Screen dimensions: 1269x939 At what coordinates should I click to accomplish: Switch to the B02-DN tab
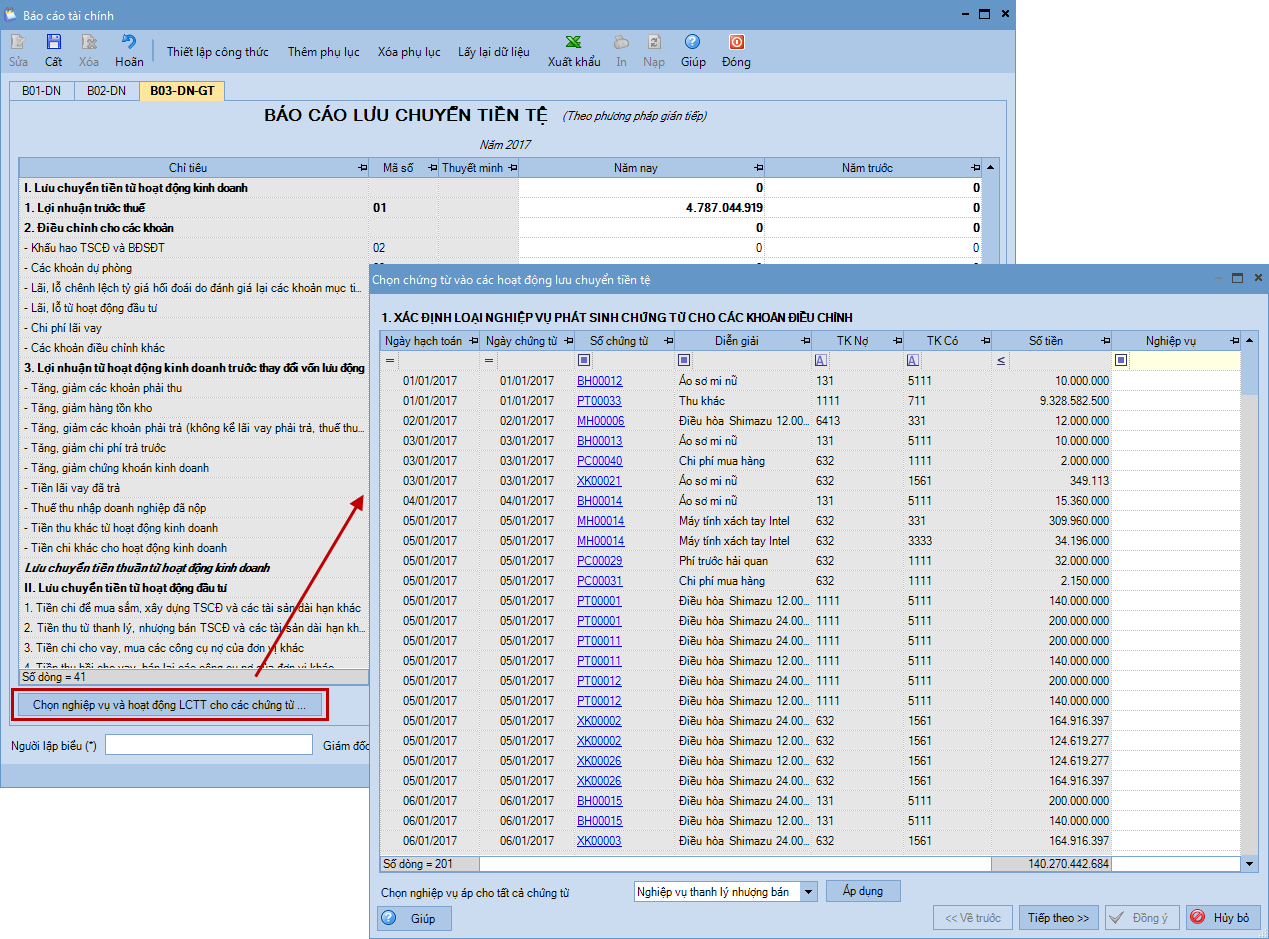106,91
